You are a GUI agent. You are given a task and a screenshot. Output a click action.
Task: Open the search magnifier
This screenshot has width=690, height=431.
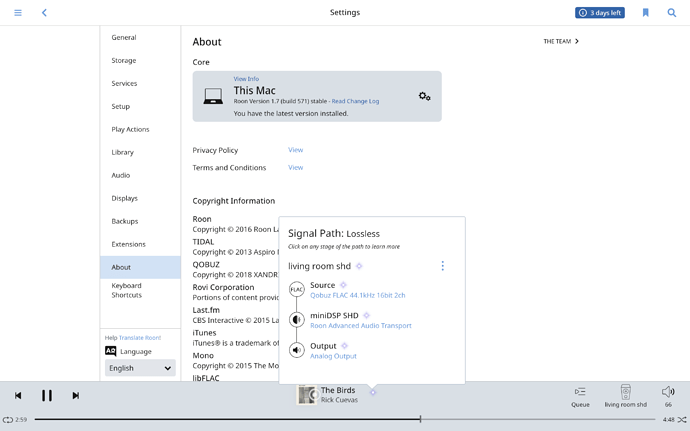pyautogui.click(x=672, y=13)
